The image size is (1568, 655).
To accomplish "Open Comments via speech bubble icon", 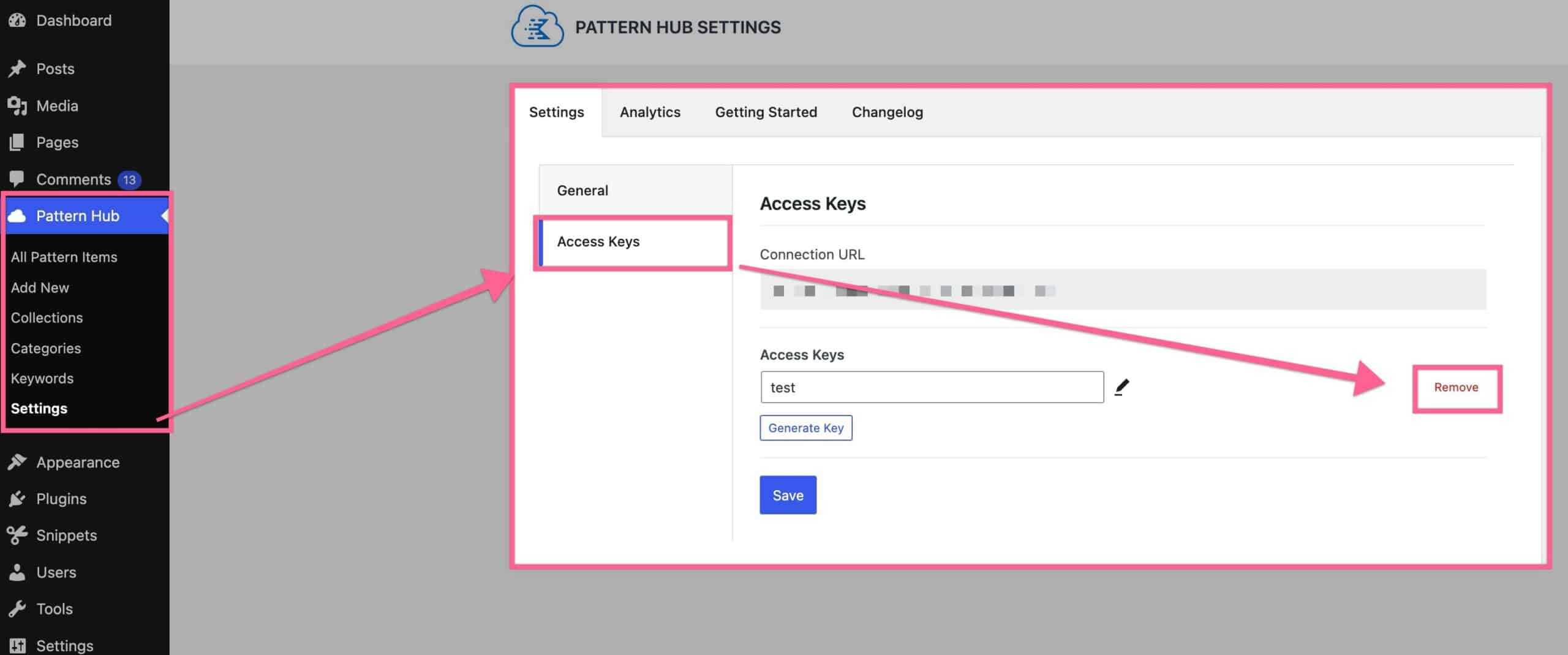I will [18, 179].
